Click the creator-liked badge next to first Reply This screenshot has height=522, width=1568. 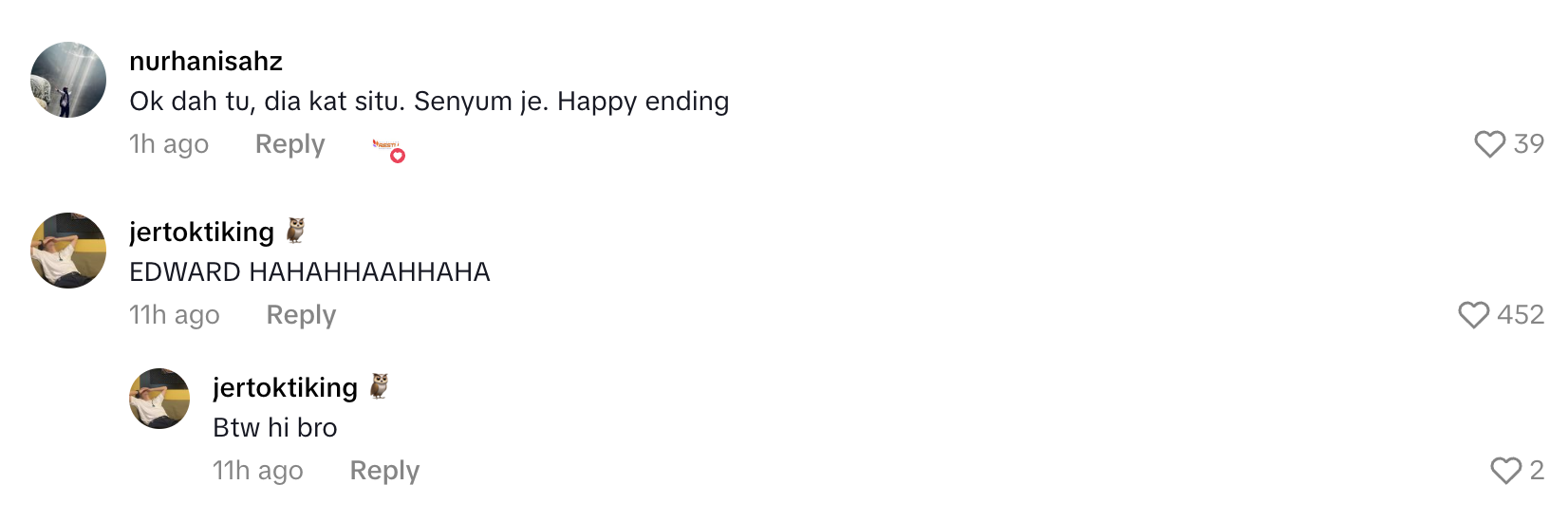[389, 149]
